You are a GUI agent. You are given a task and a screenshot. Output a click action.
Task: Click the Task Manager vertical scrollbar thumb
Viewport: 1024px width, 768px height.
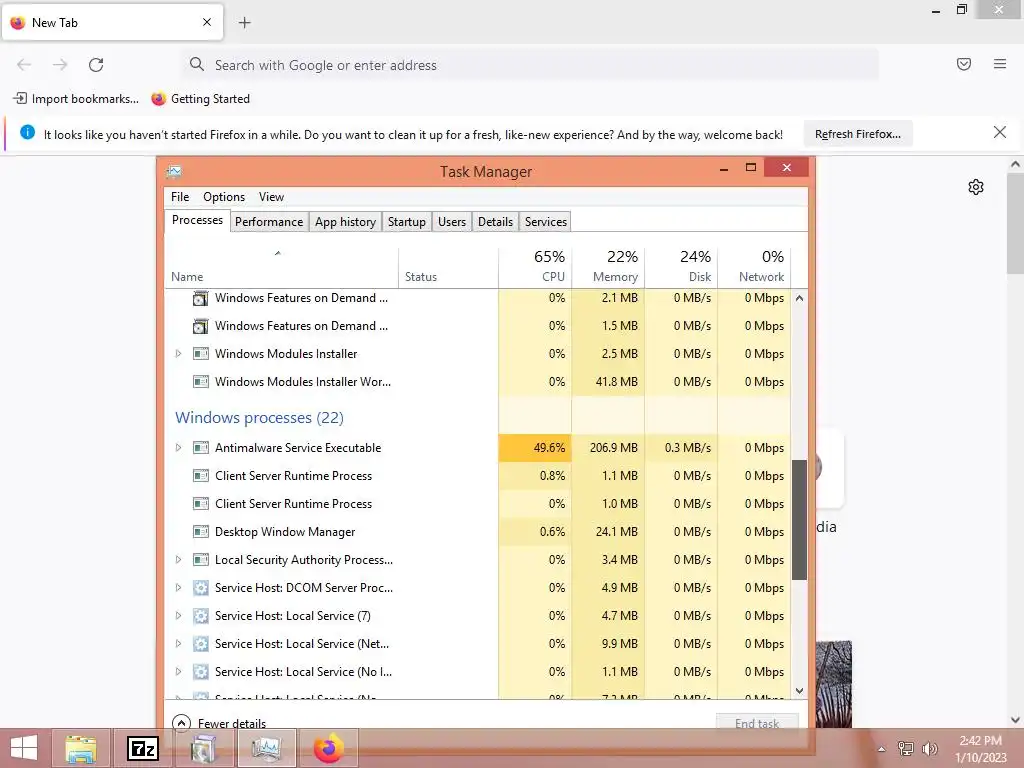click(799, 519)
